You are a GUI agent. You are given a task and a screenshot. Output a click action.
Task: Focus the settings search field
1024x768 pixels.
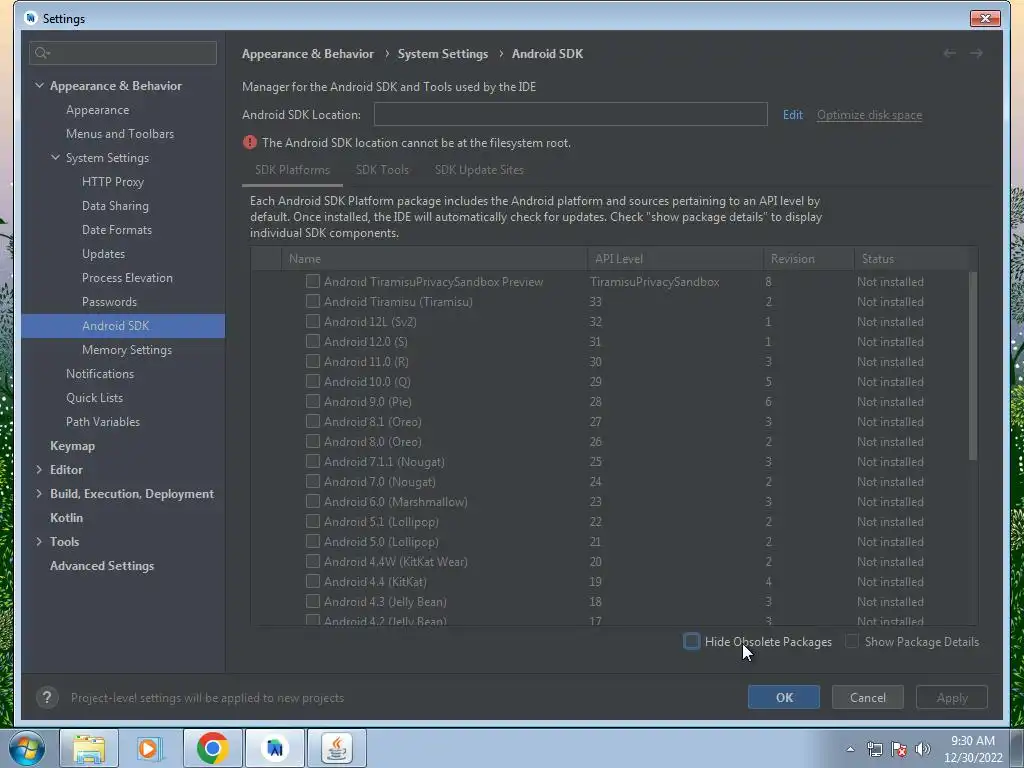click(123, 53)
